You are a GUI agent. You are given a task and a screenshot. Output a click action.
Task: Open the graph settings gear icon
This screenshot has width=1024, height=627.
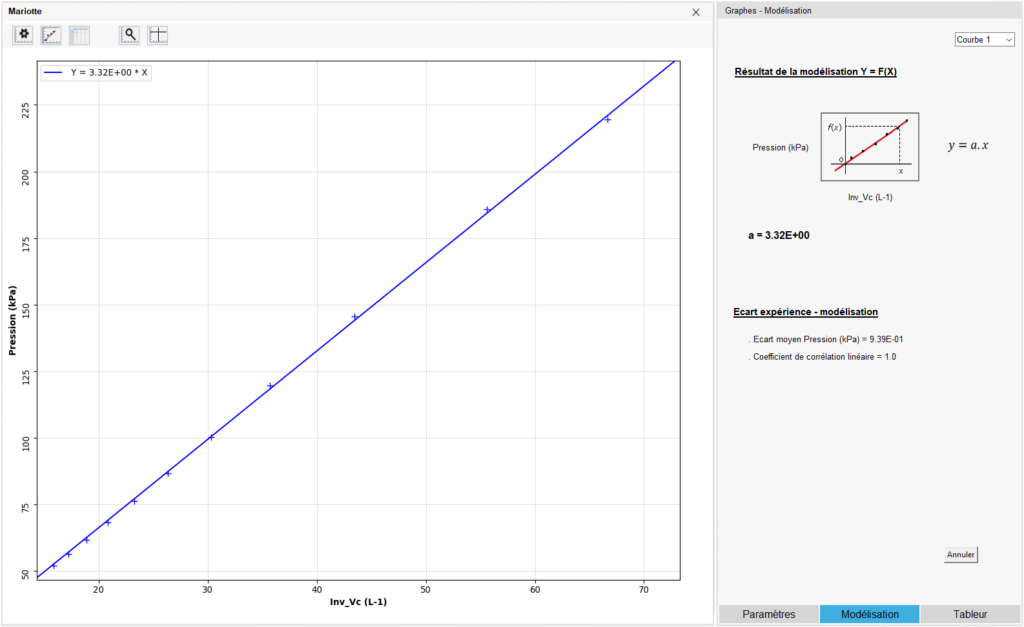tap(24, 35)
